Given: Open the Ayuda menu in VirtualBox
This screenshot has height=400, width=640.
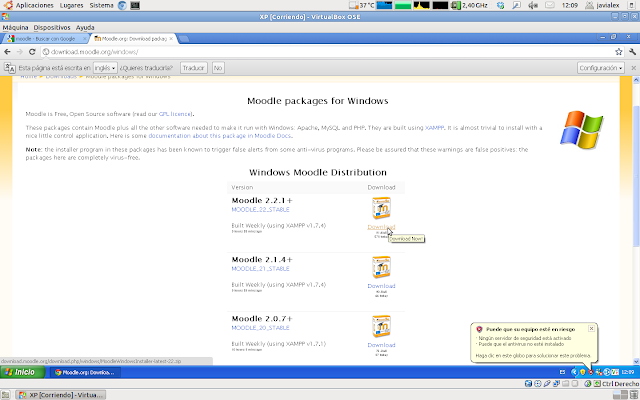Looking at the screenshot, I should click(85, 27).
